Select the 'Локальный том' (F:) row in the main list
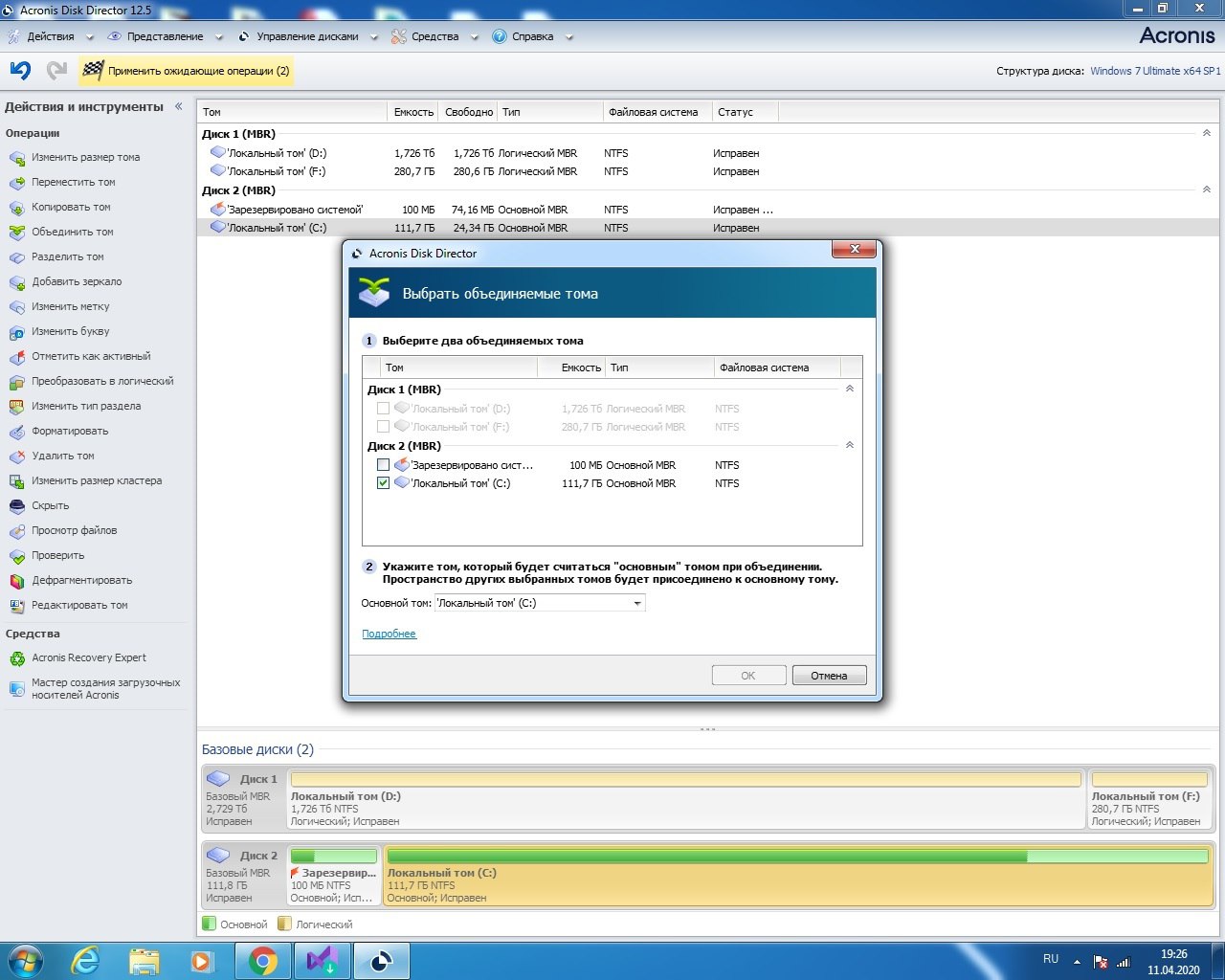The width and height of the screenshot is (1225, 980). 708,171
